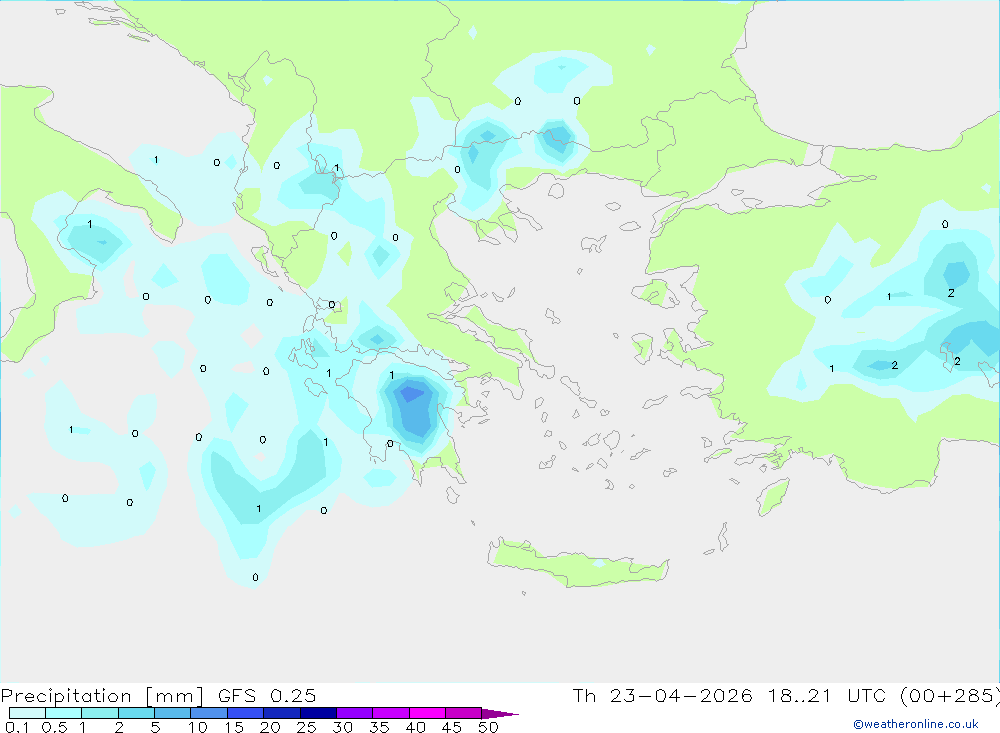Click the 0.1–0.5 mm legend color swatch
This screenshot has height=733, width=1000.
point(27,713)
